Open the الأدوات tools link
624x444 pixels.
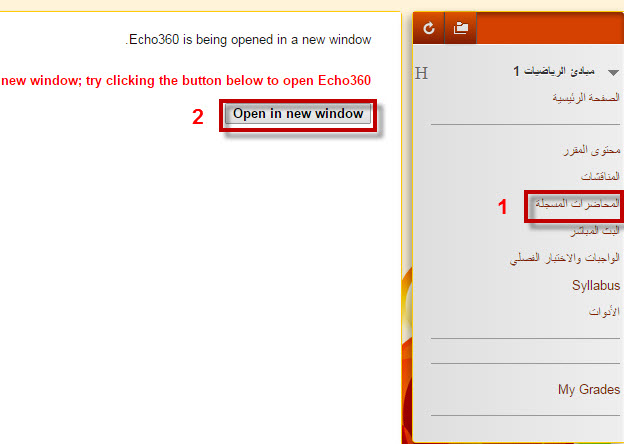(604, 312)
